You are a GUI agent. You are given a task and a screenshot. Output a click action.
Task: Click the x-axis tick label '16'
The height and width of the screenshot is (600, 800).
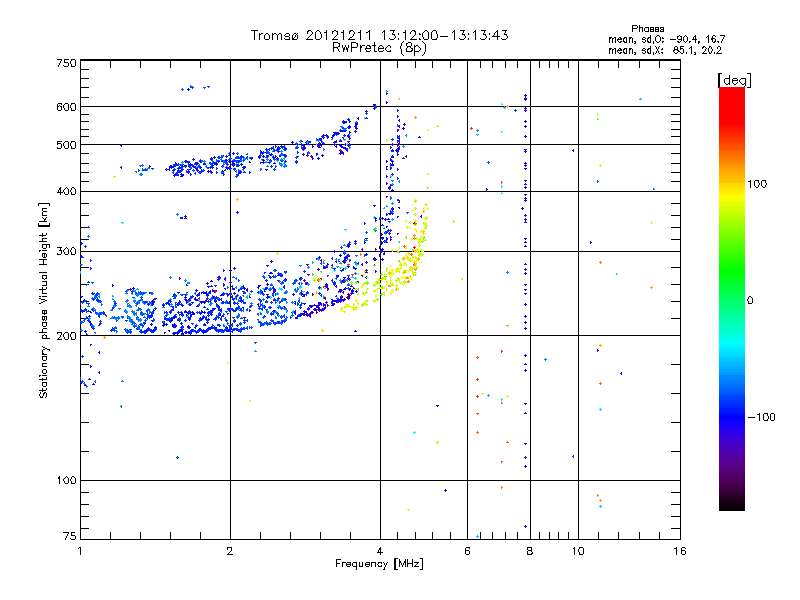(x=680, y=551)
